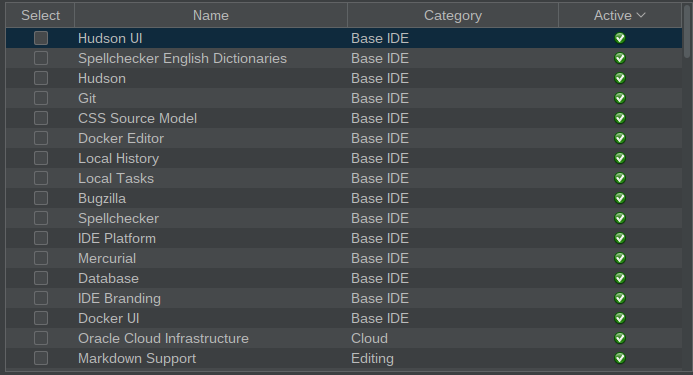Click active icon for Spellchecker English Dictionaries
The width and height of the screenshot is (693, 375).
(x=620, y=58)
